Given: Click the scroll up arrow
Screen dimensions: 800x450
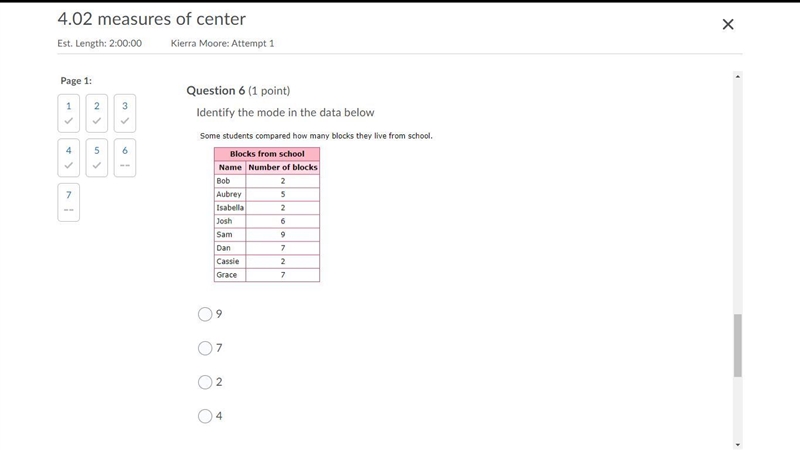Looking at the screenshot, I should (x=737, y=77).
